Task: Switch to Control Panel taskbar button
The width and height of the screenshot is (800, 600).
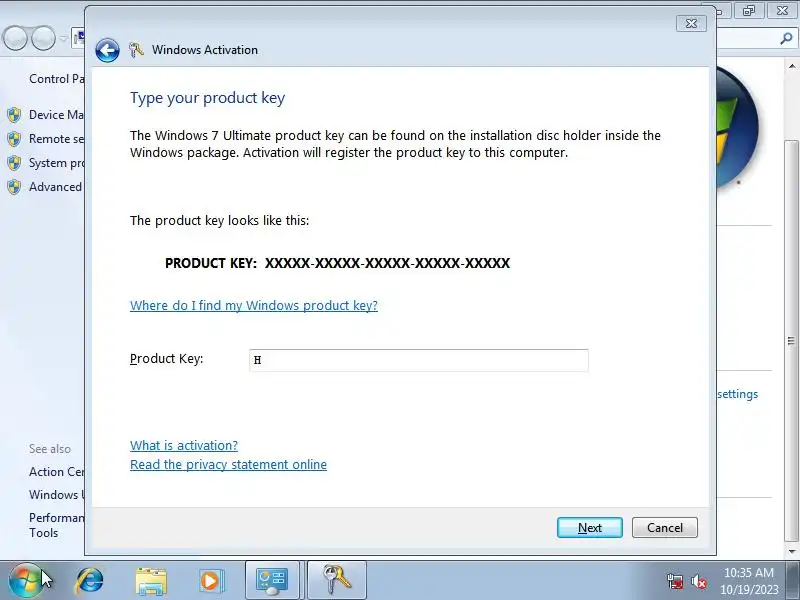Action: pyautogui.click(x=272, y=581)
